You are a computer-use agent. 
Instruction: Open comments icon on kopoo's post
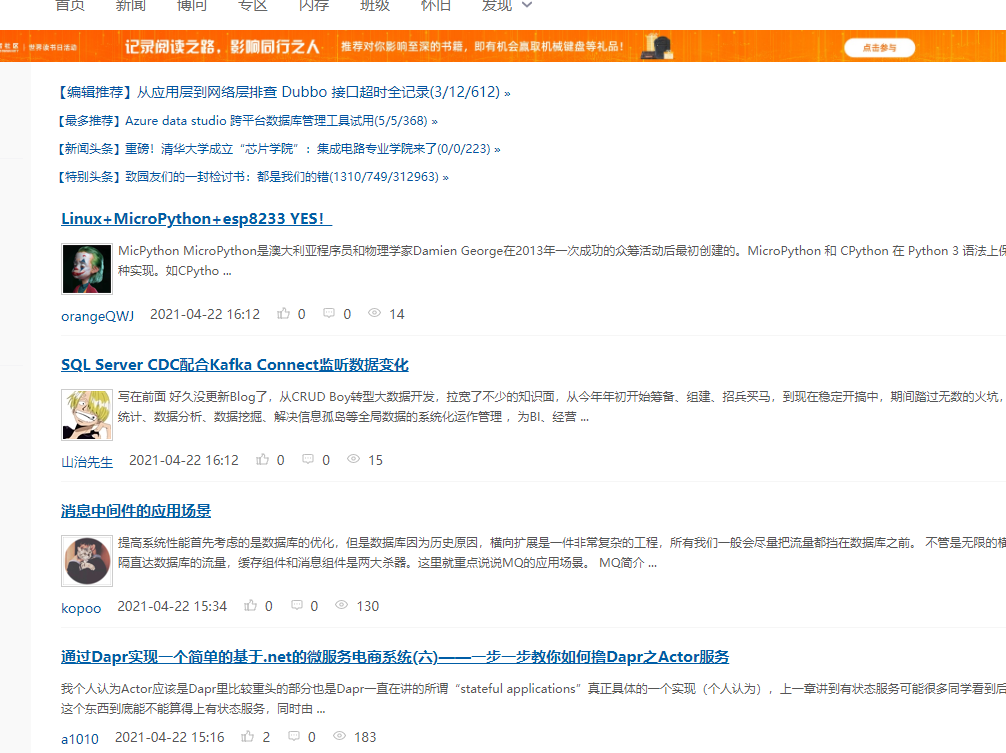[296, 605]
